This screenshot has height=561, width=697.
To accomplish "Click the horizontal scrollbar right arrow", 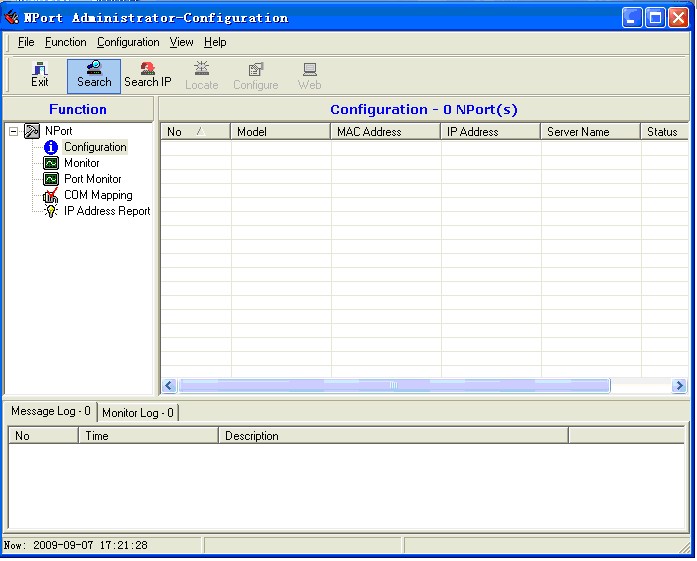I will click(679, 385).
